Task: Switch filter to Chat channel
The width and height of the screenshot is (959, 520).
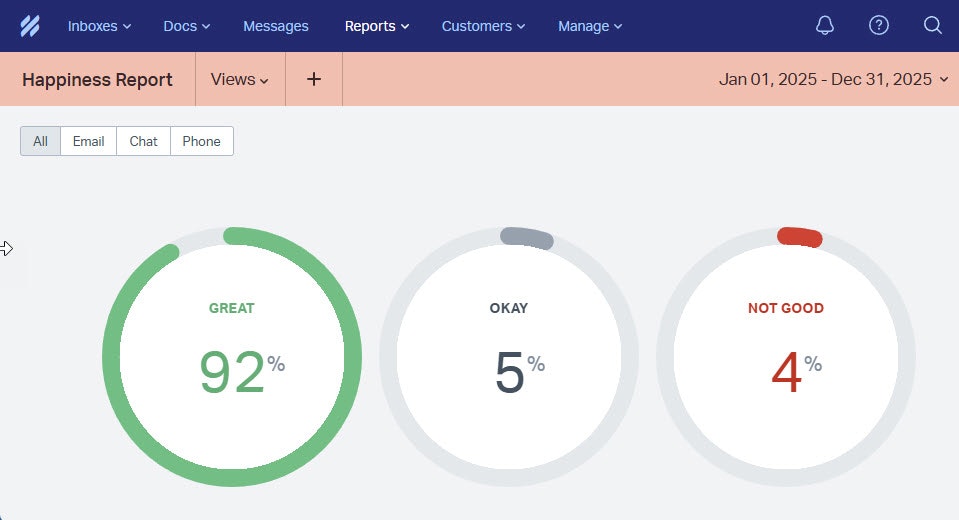Action: [143, 141]
